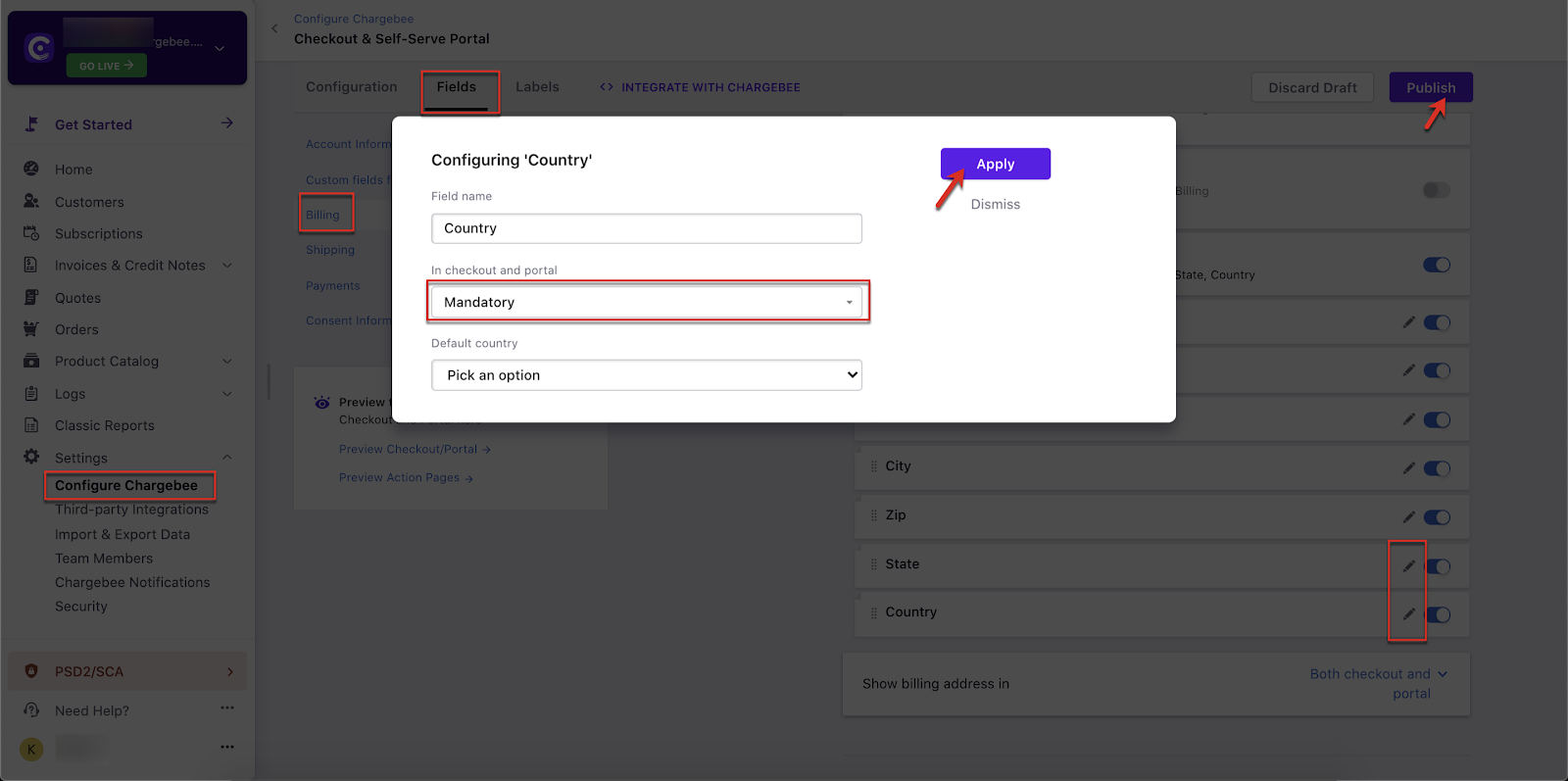
Task: Select Billing in the fields side menu
Action: point(322,215)
